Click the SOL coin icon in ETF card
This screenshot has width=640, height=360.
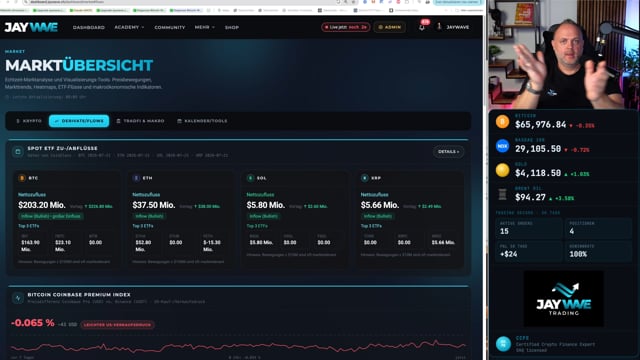(x=251, y=178)
